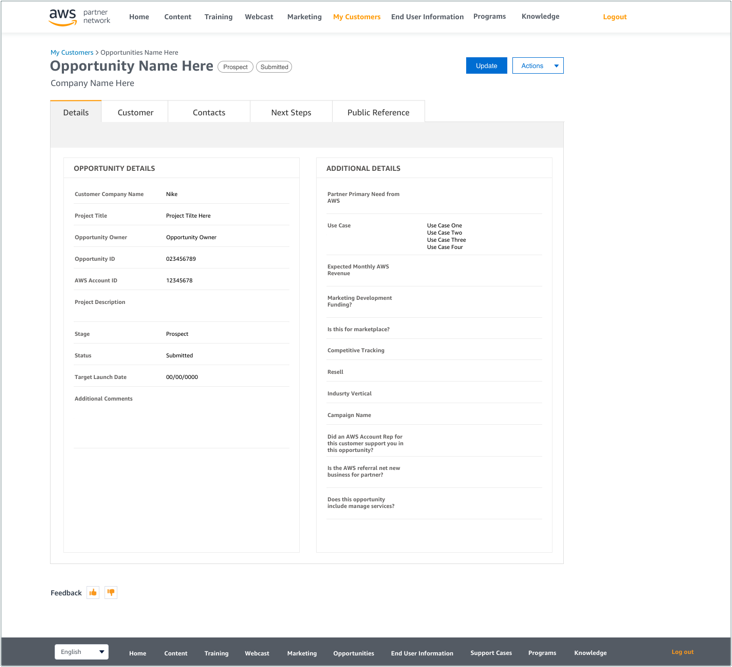This screenshot has height=667, width=732.
Task: Click the Prospect badge beside title
Action: click(235, 67)
